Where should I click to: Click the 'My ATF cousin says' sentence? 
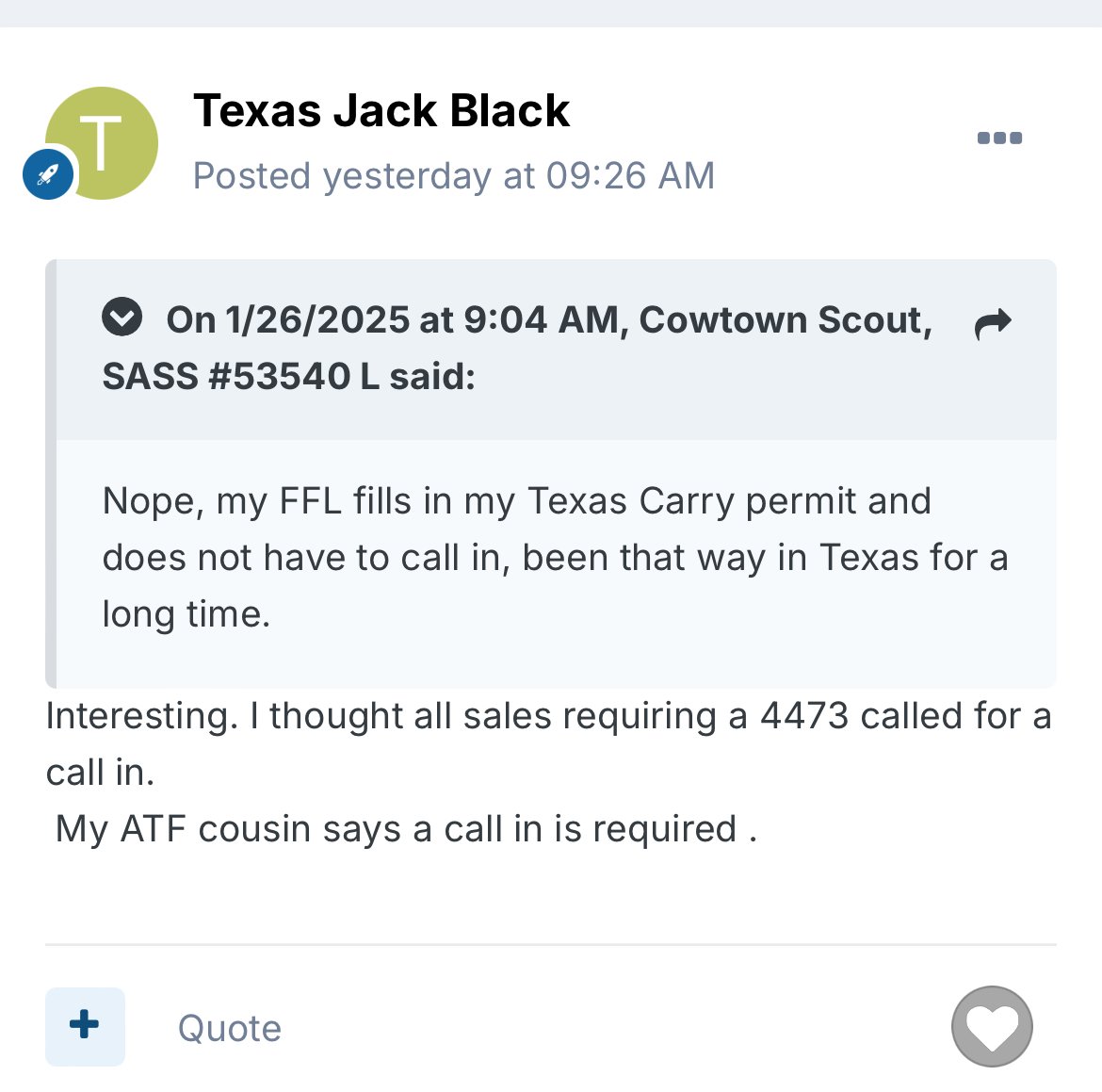(406, 829)
